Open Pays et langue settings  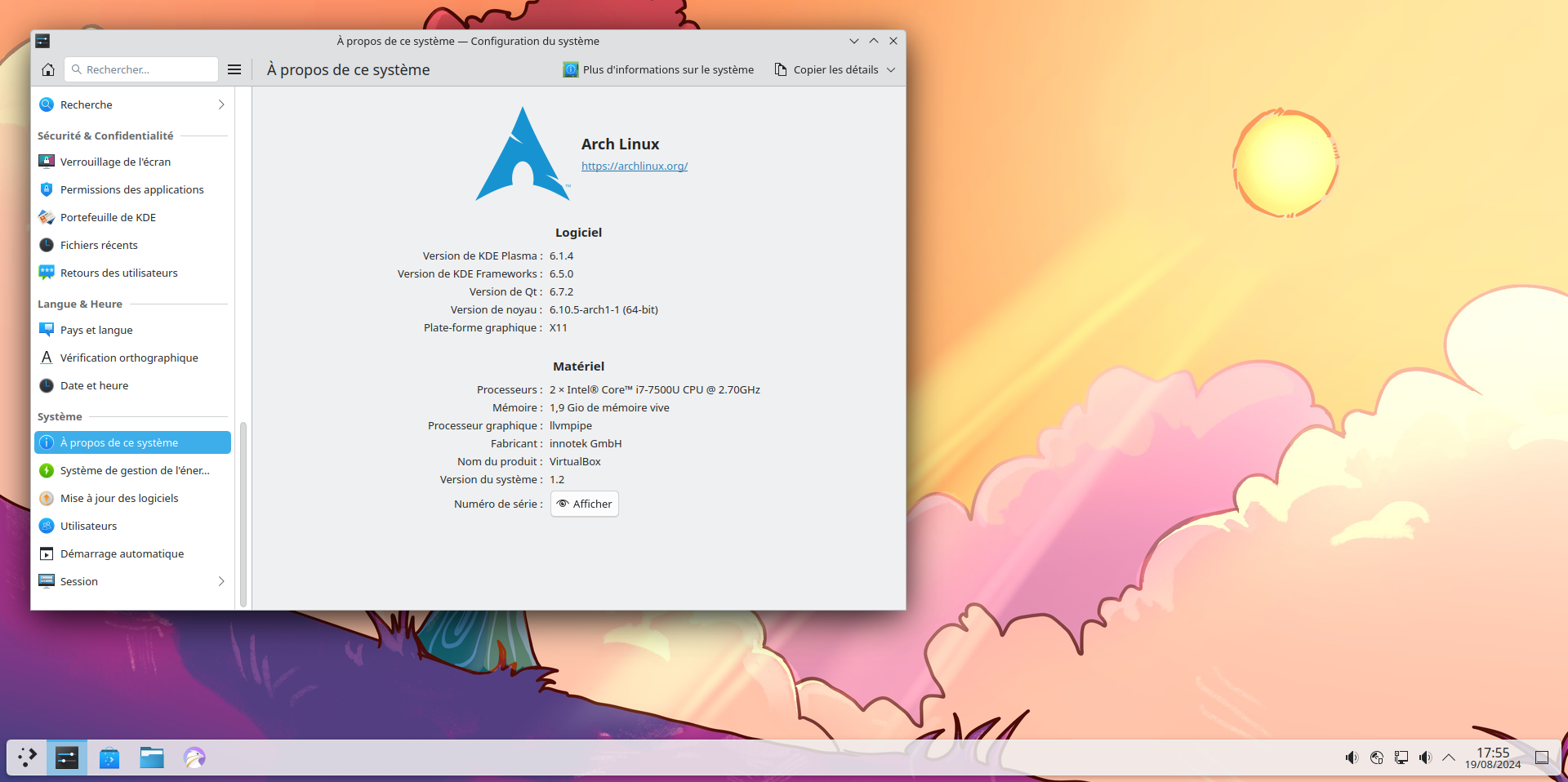click(132, 330)
